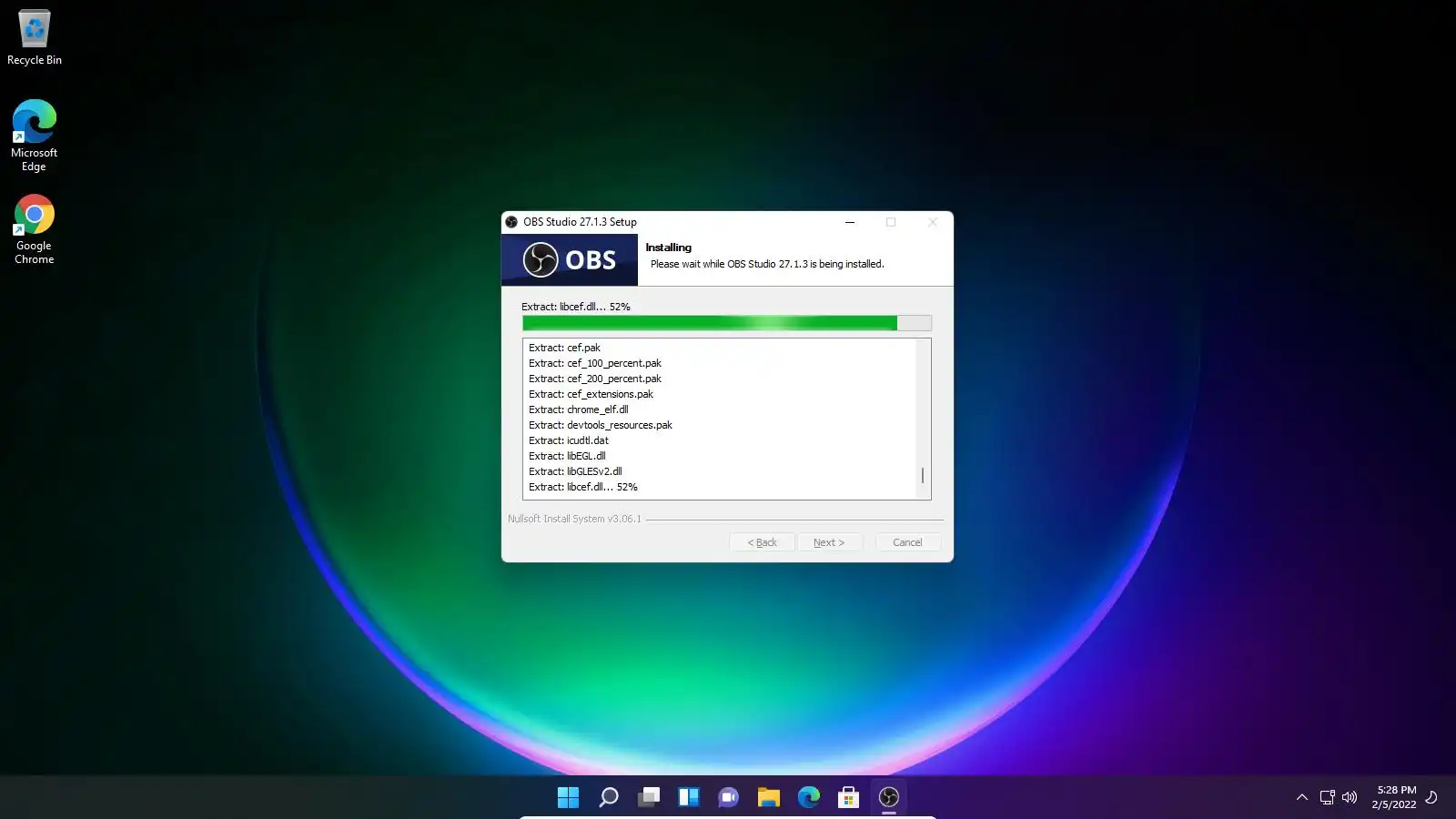Click the Cancel button in OBS Setup
The width and height of the screenshot is (1456, 819).
point(907,542)
